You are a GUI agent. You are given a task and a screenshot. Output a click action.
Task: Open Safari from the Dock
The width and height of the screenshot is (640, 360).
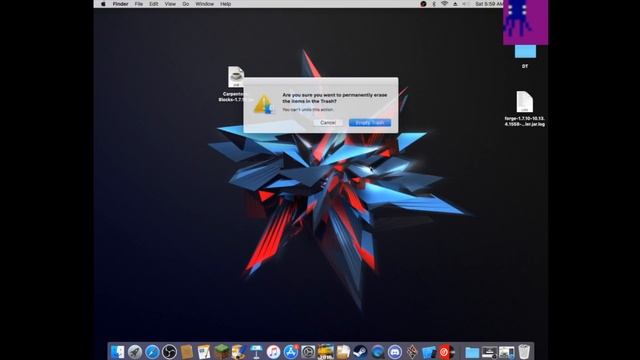152,351
